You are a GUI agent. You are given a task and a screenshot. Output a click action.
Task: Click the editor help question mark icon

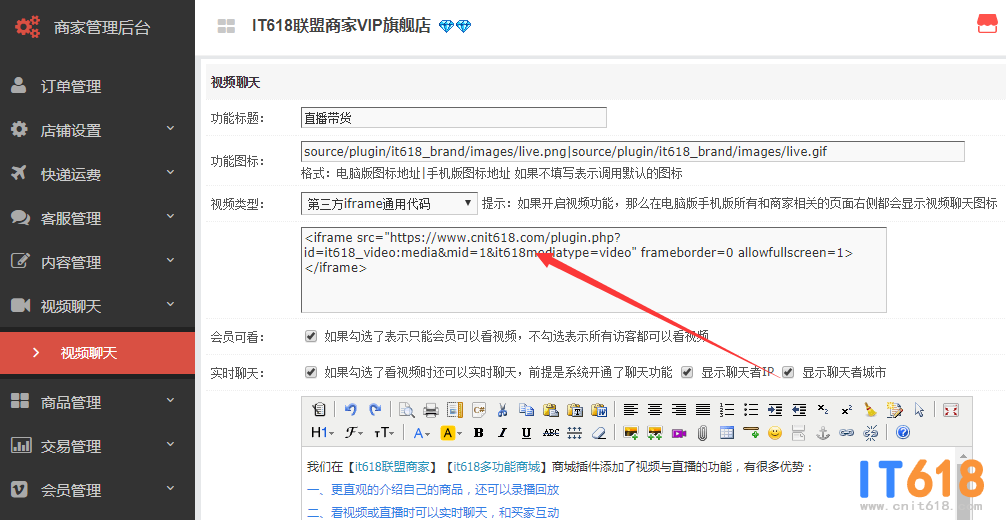pos(902,433)
